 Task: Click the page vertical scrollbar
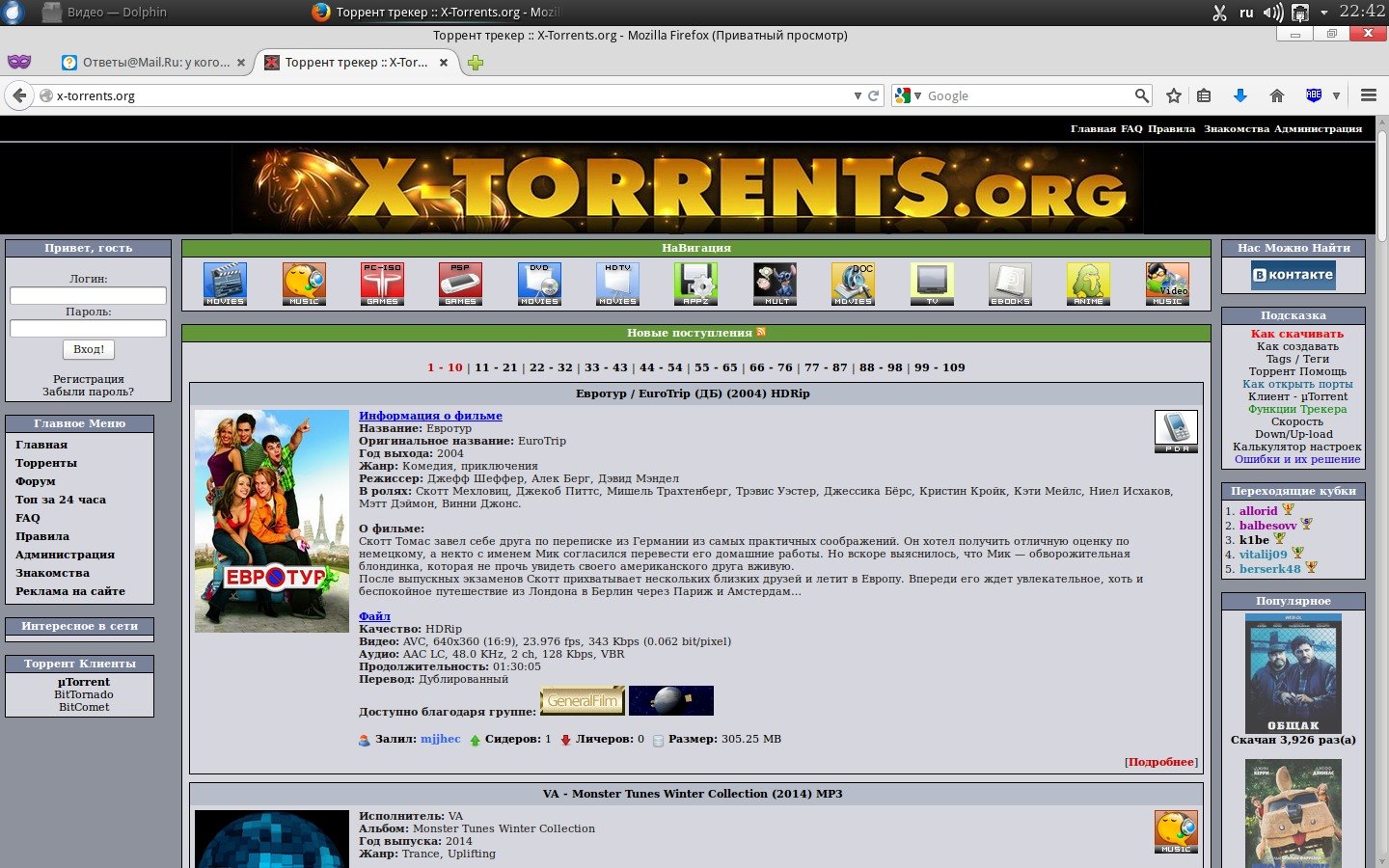pos(1381,482)
